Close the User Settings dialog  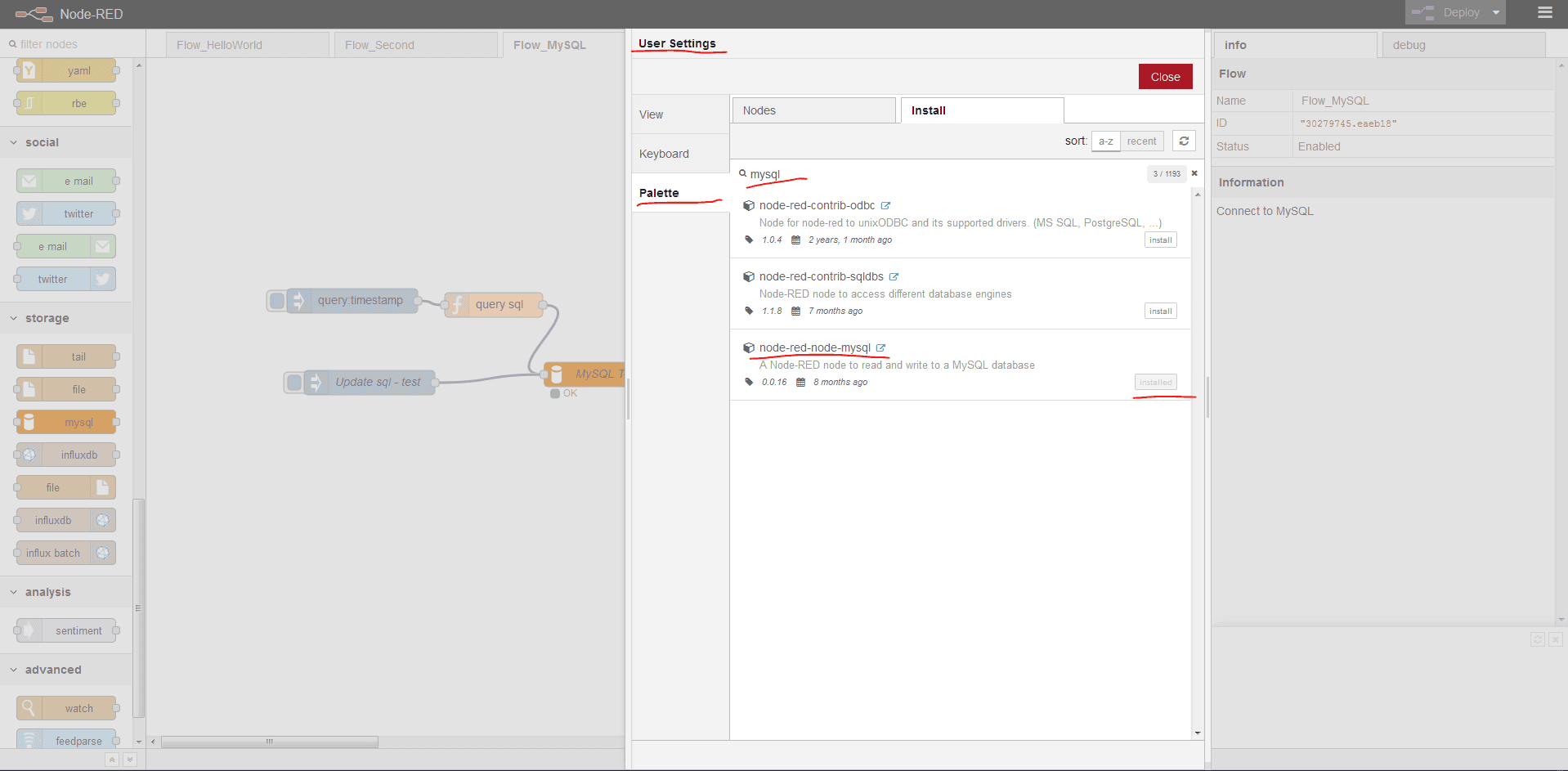coord(1165,77)
